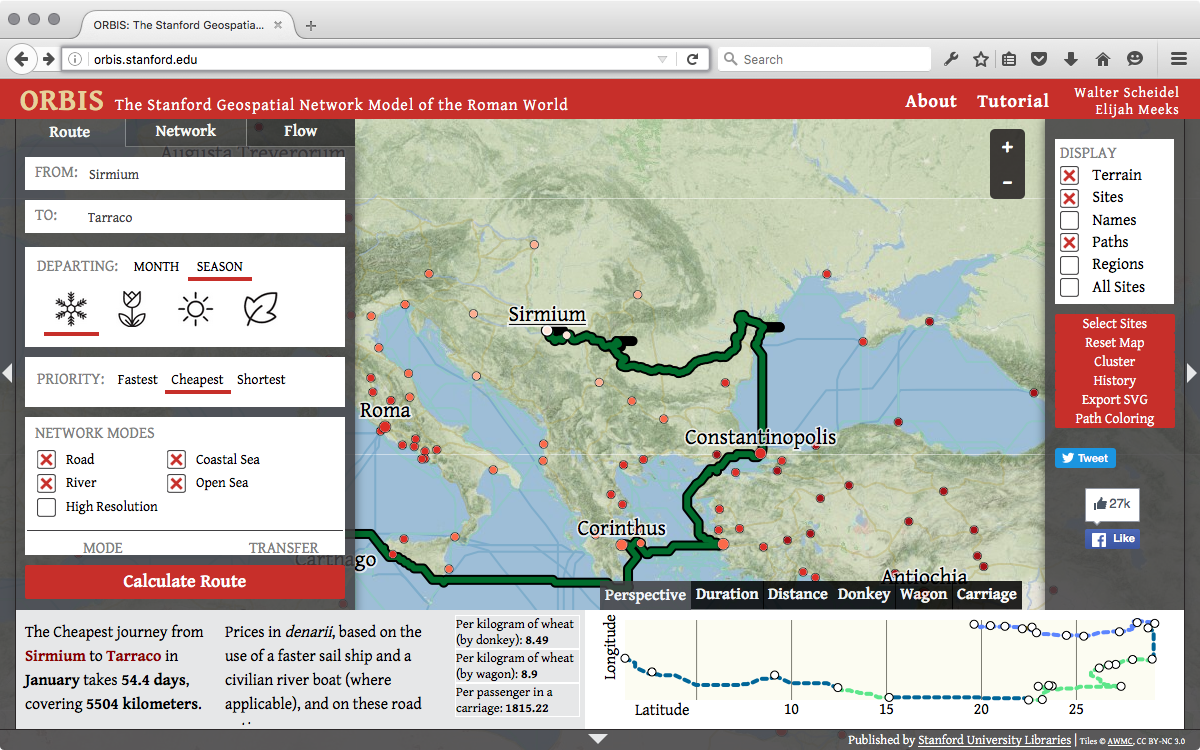Set priority to Shortest
Viewport: 1200px width, 750px height.
tap(261, 380)
